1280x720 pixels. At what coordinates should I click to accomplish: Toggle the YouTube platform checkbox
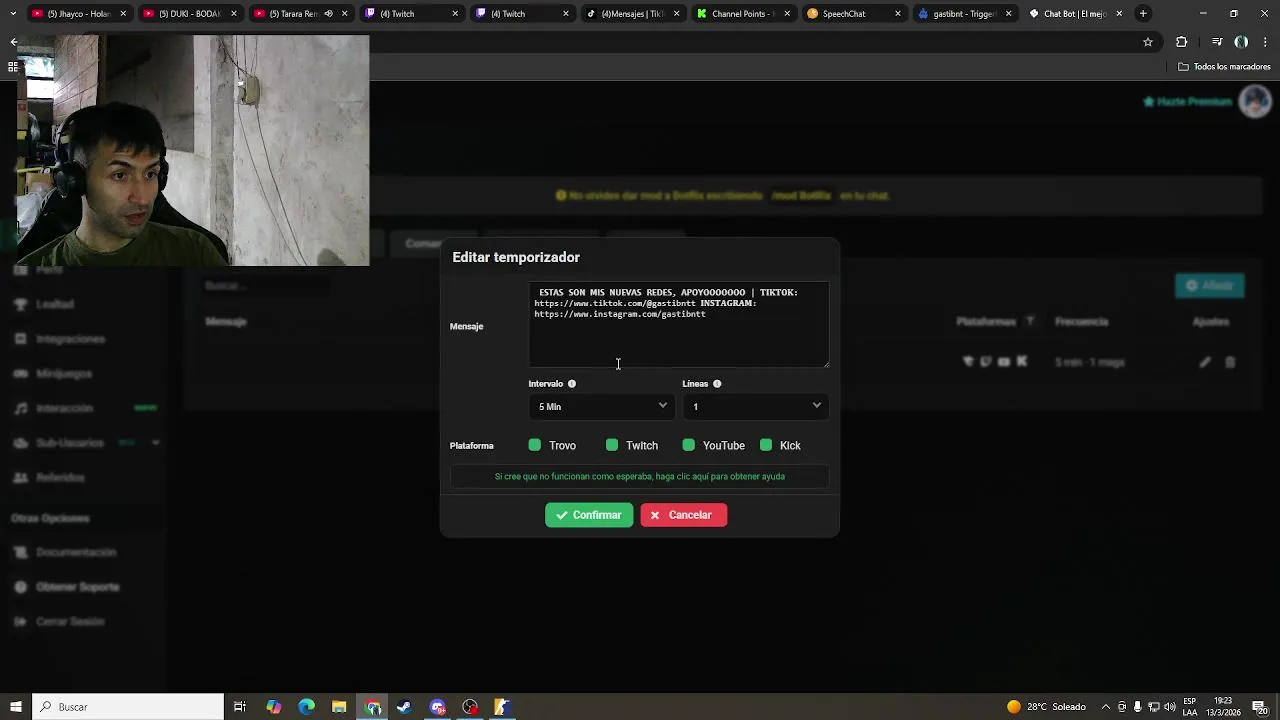click(x=689, y=445)
